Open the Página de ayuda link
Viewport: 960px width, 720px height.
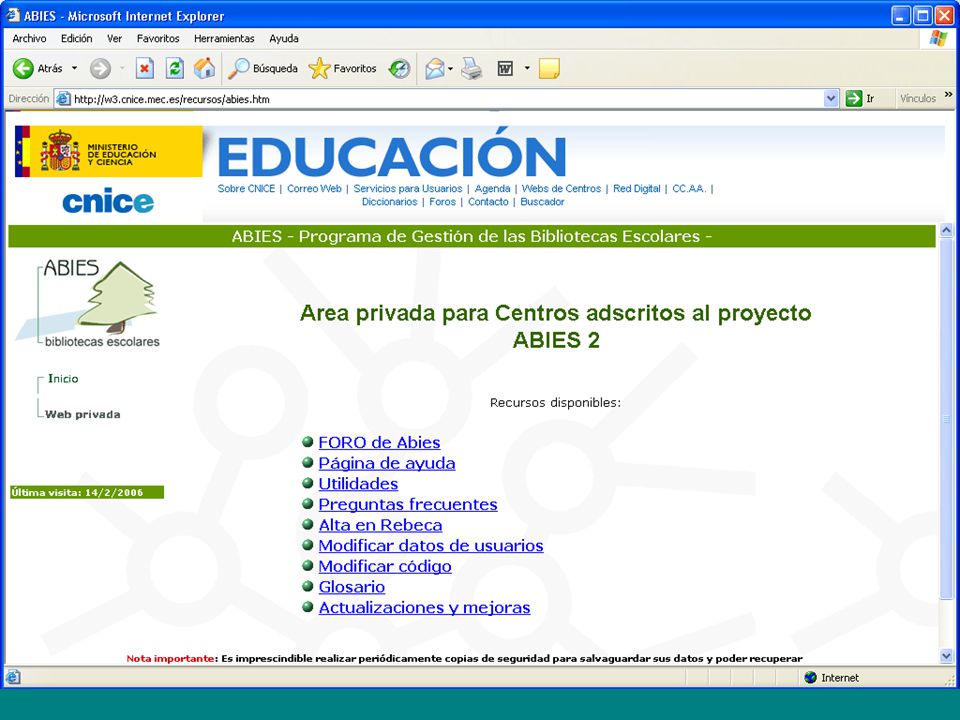point(387,463)
